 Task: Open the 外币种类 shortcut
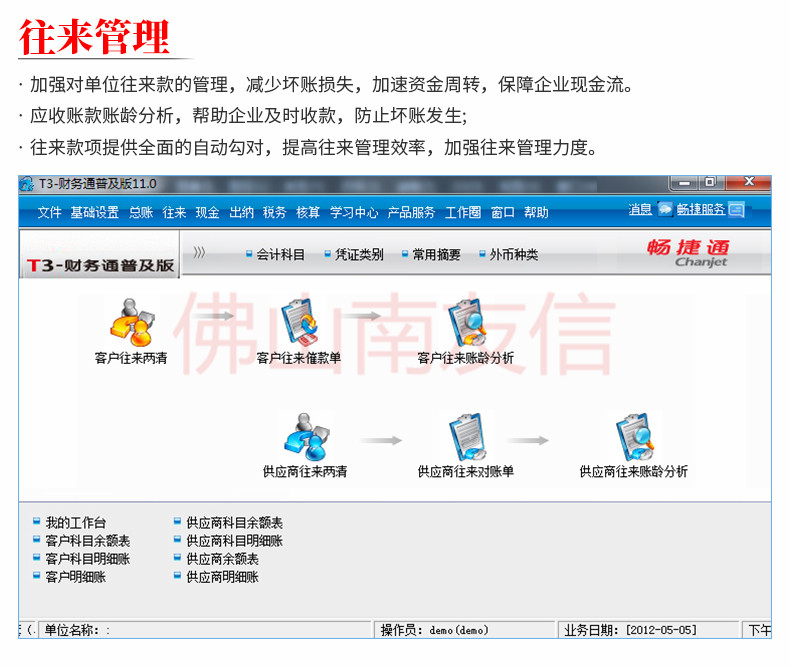tap(509, 255)
